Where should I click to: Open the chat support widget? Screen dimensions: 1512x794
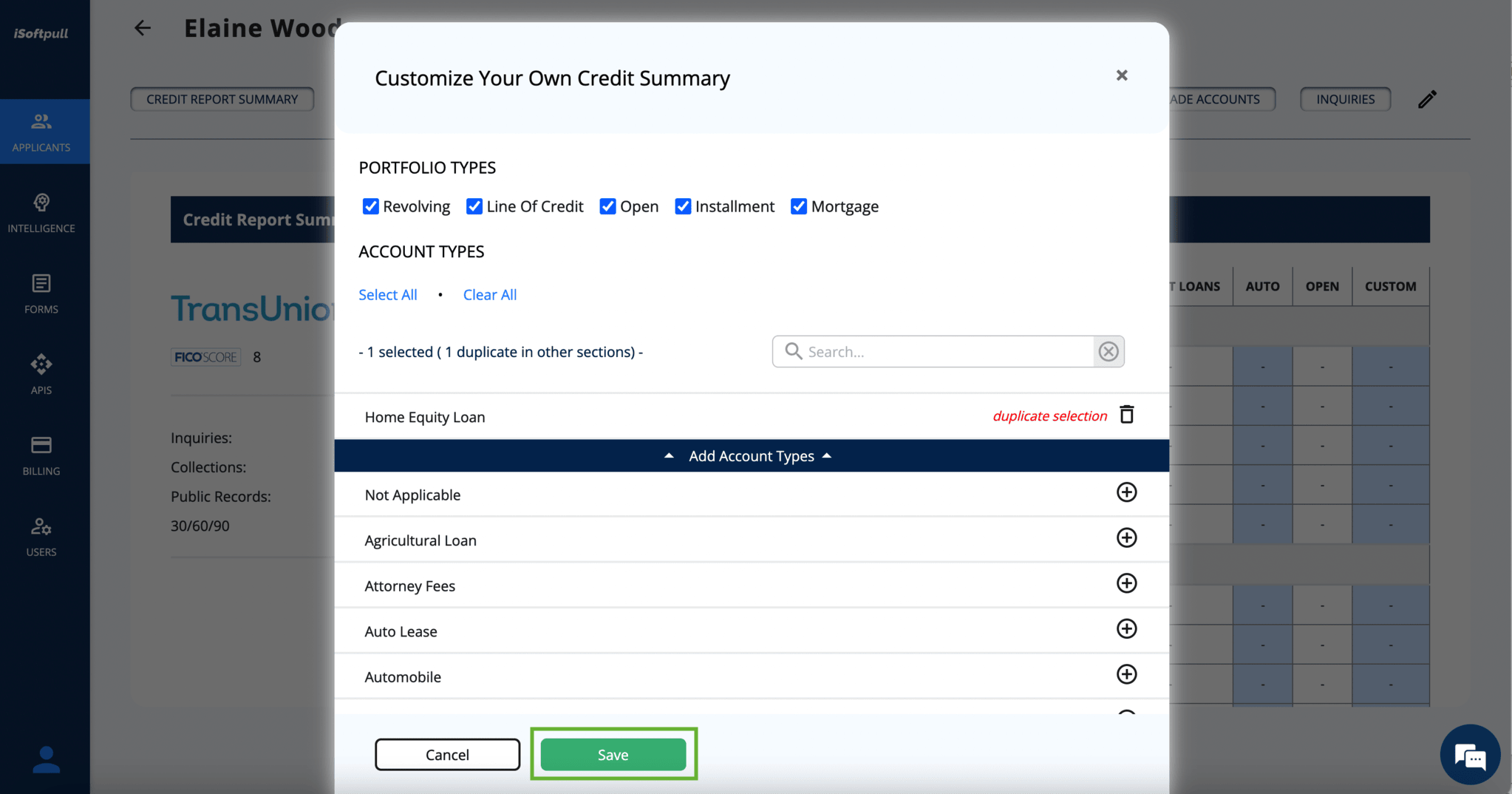coord(1469,756)
